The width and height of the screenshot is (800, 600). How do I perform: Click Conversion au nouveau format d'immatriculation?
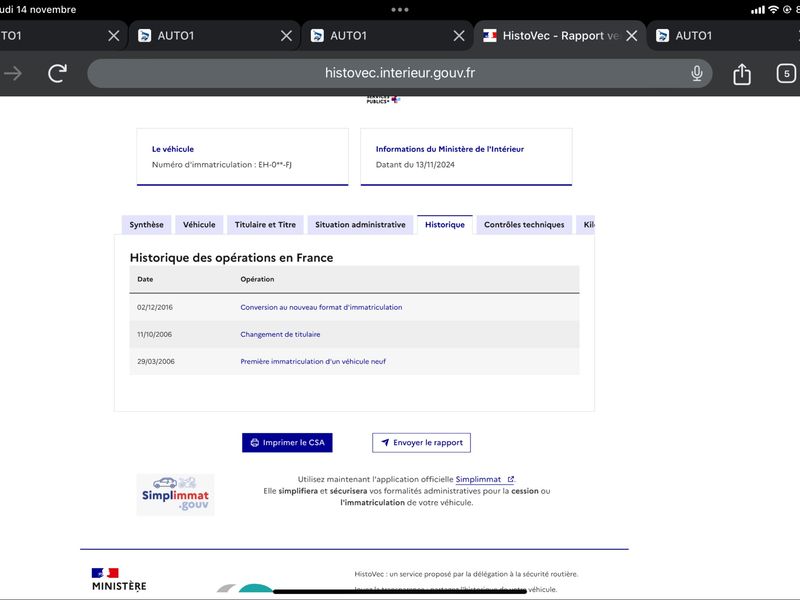pyautogui.click(x=321, y=307)
